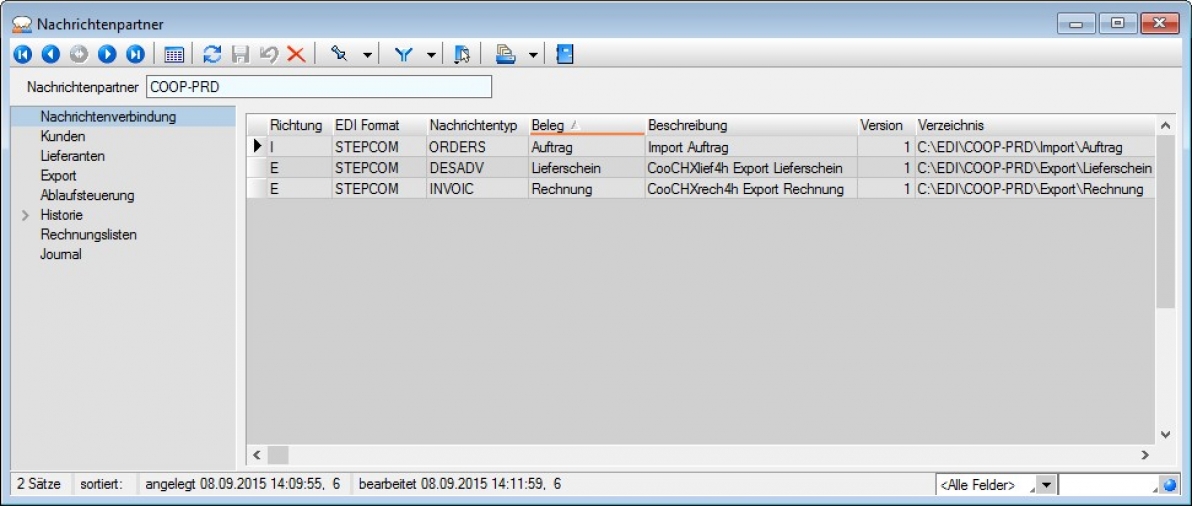
Task: Click the greyed-out search record icon
Action: tap(79, 55)
